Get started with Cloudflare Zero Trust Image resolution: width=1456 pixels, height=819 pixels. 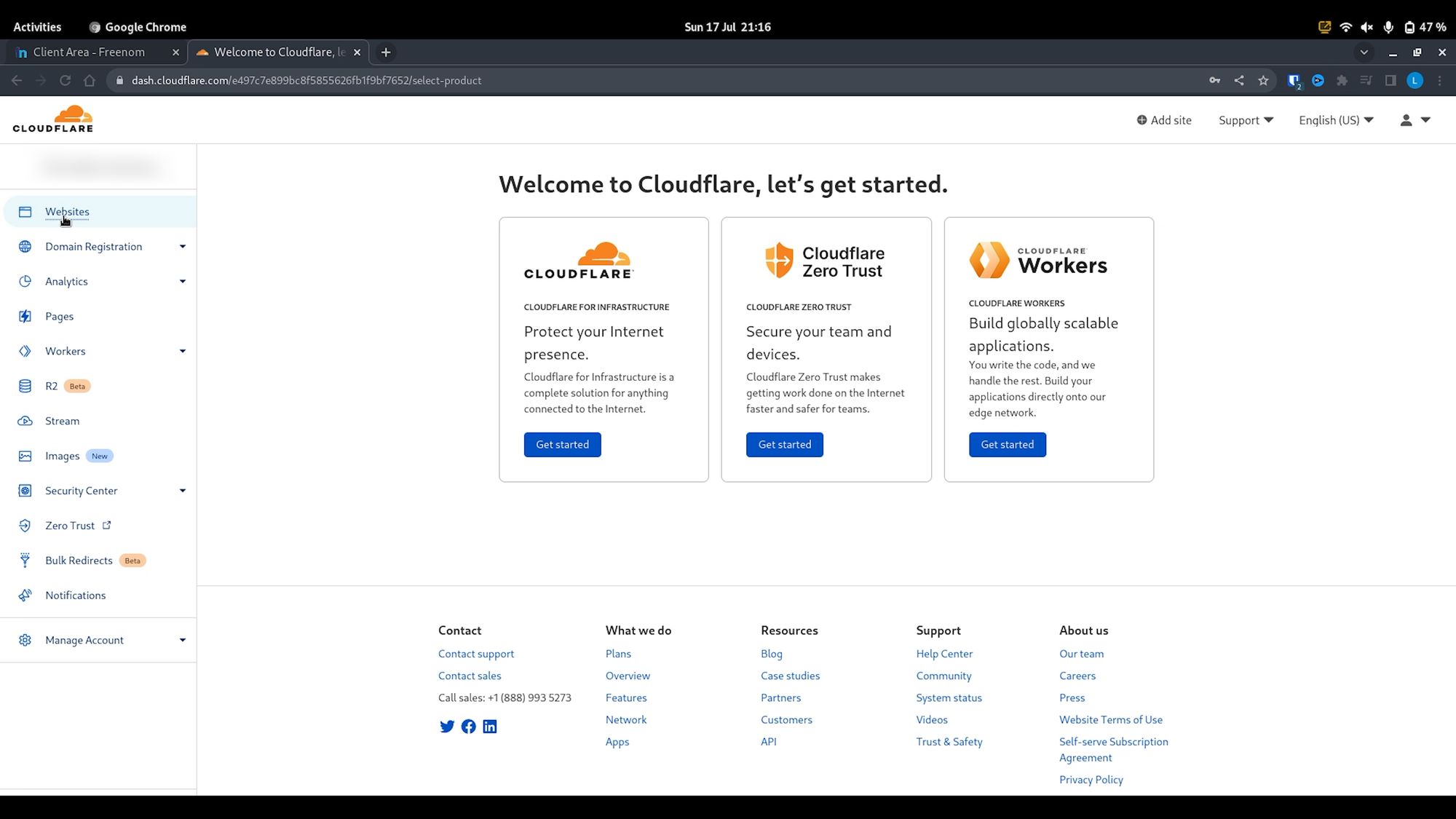[x=785, y=445]
